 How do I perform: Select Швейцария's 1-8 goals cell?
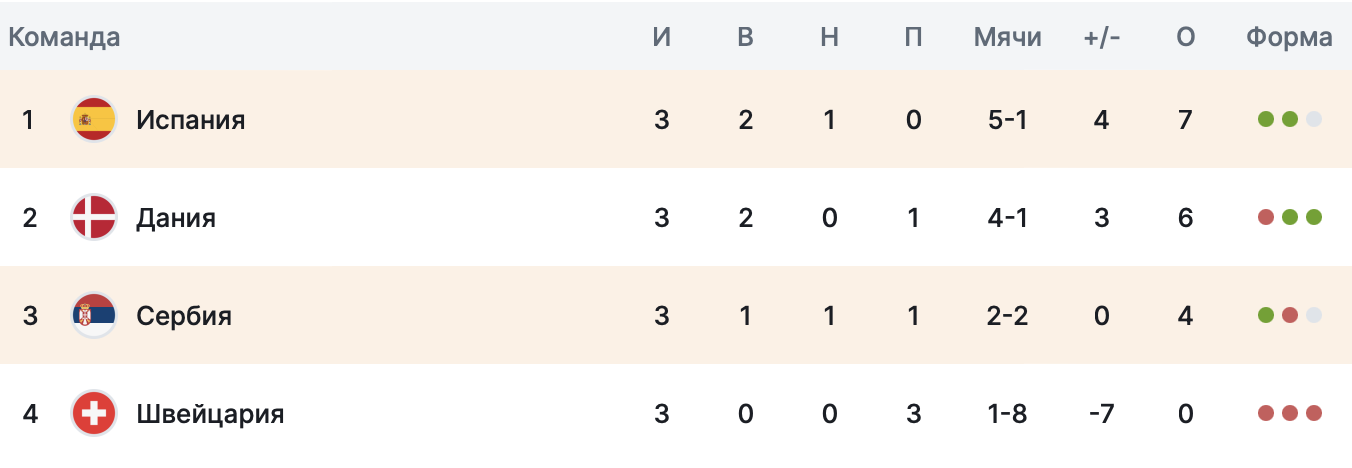pos(1008,414)
